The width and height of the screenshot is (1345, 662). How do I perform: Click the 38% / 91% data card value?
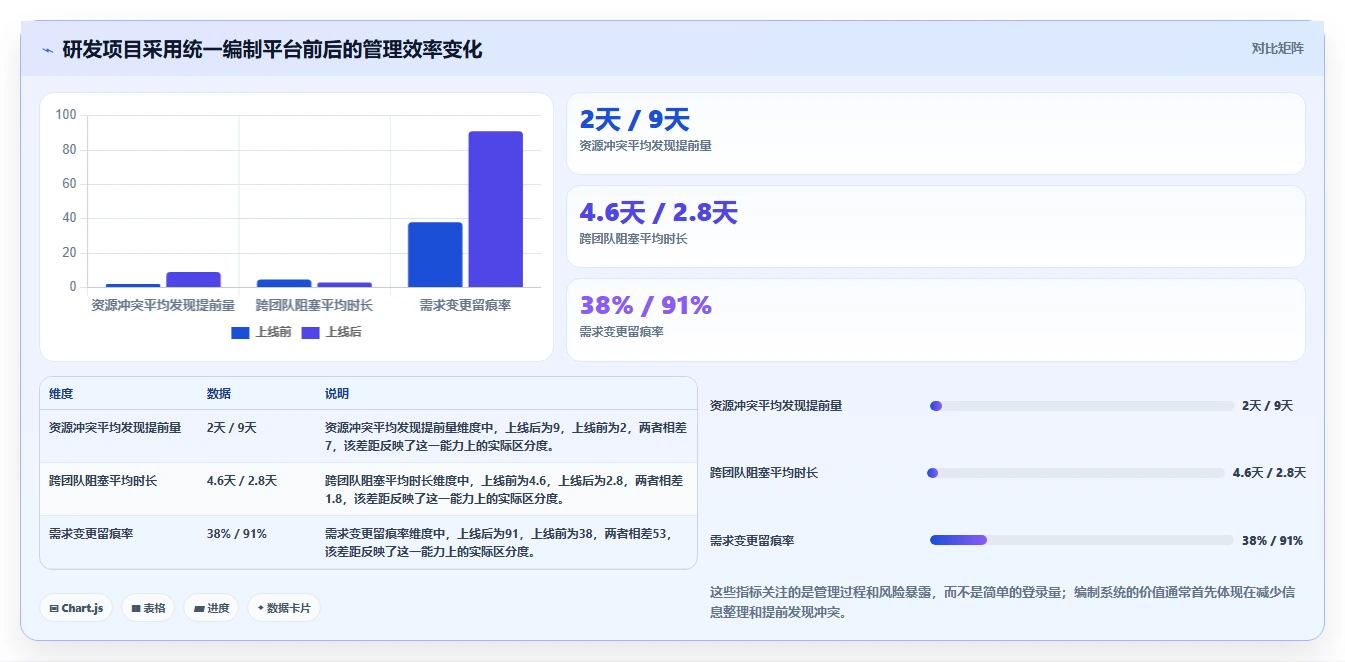(645, 306)
